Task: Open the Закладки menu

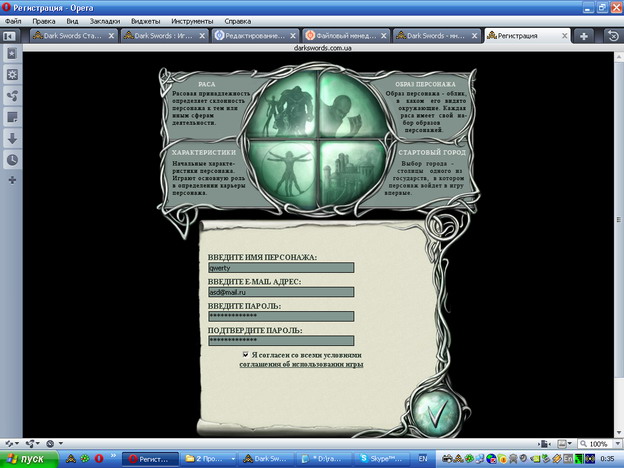Action: [x=105, y=21]
